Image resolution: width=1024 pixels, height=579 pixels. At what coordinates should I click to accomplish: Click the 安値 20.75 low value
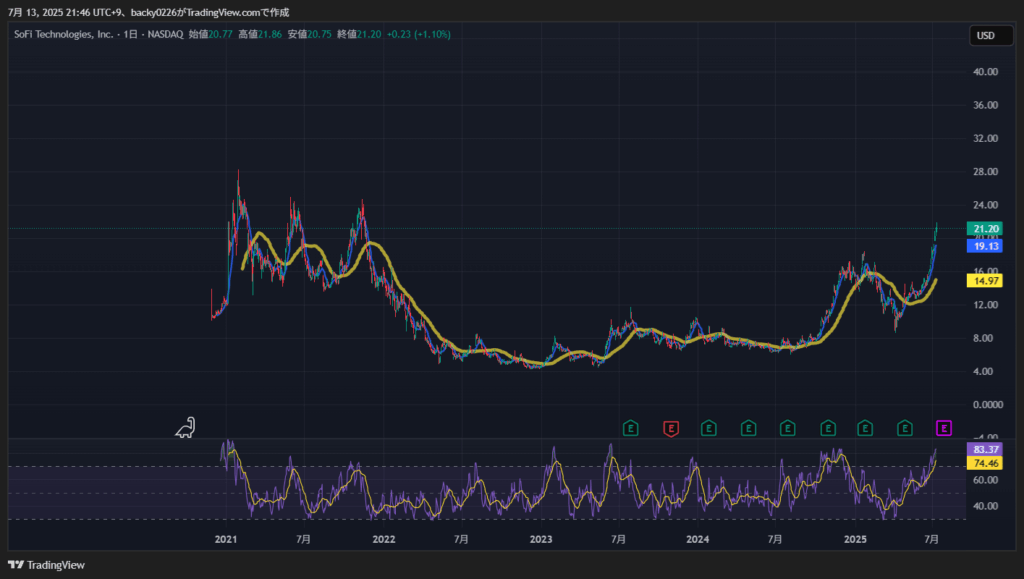(310, 34)
